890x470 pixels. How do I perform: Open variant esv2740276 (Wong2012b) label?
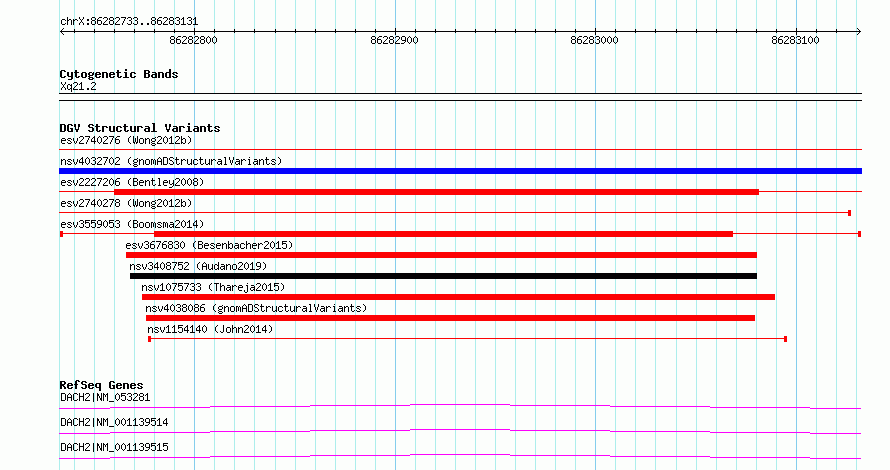tap(126, 140)
